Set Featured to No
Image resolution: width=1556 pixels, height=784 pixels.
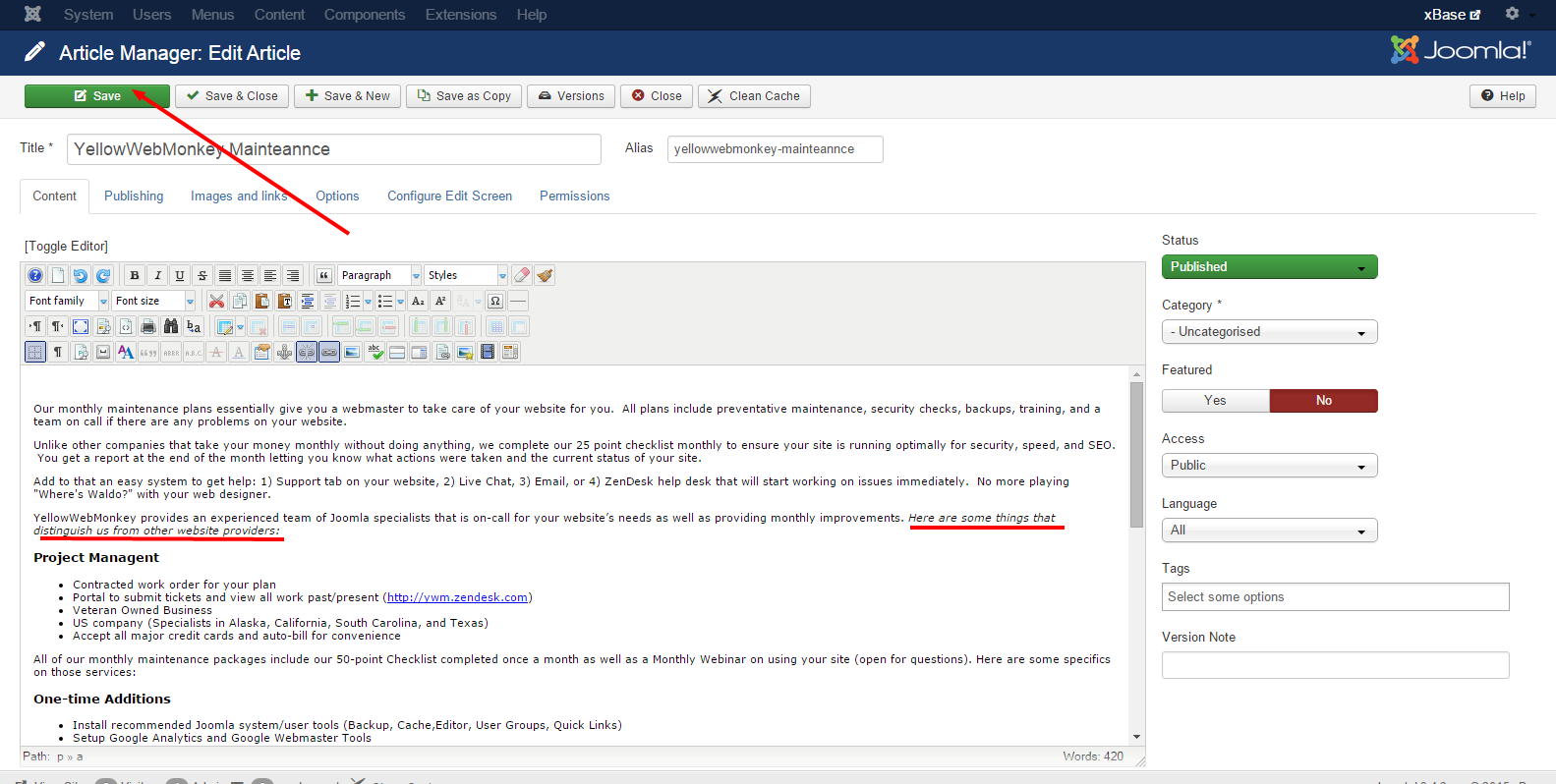coord(1324,401)
